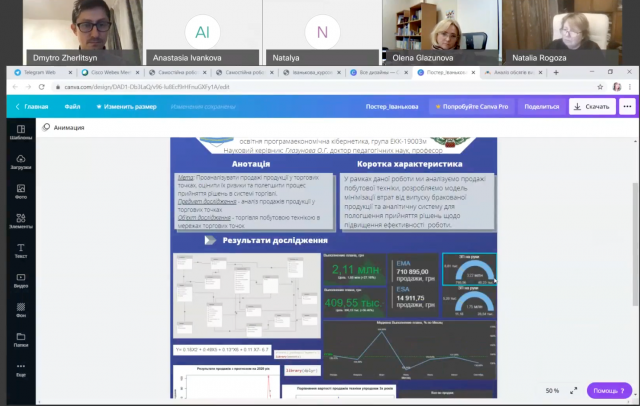Open the Фон background panel

point(21,310)
